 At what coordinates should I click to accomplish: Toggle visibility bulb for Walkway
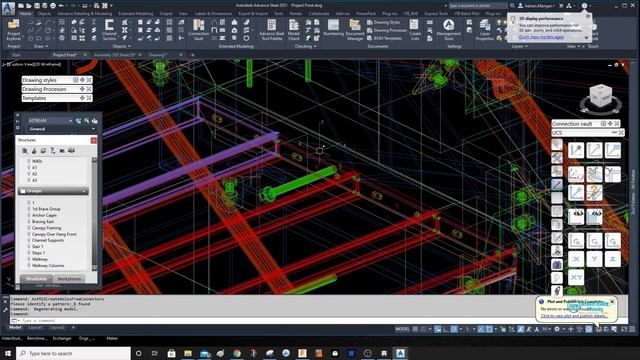[x=29, y=259]
